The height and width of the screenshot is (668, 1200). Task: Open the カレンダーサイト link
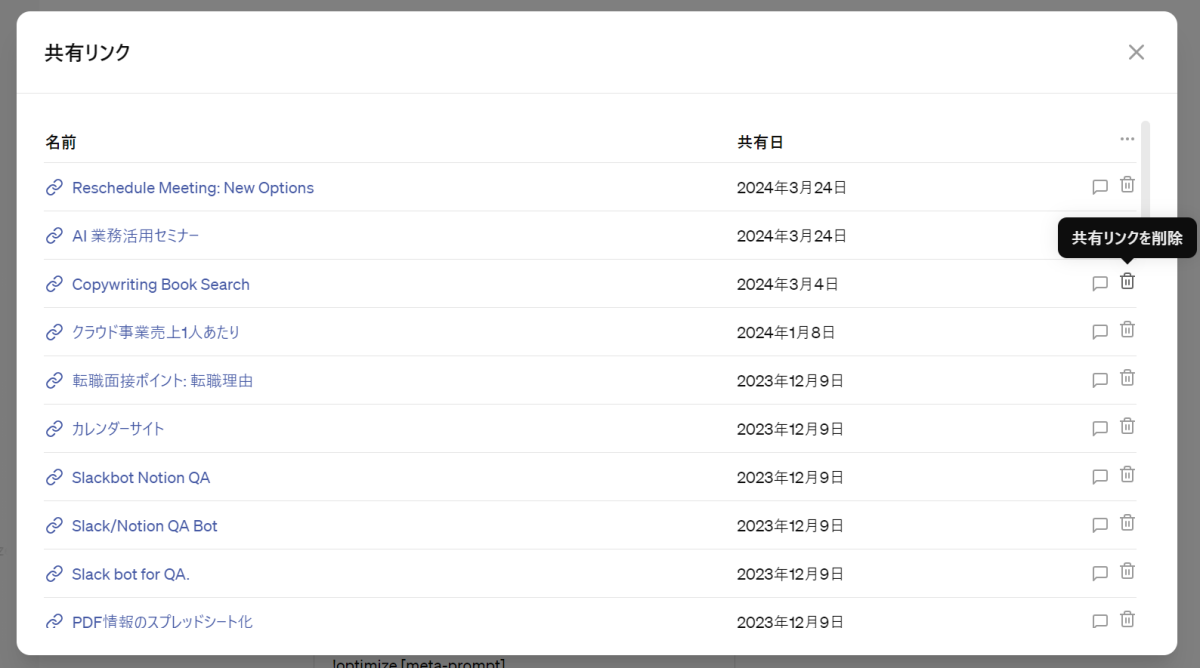(118, 429)
